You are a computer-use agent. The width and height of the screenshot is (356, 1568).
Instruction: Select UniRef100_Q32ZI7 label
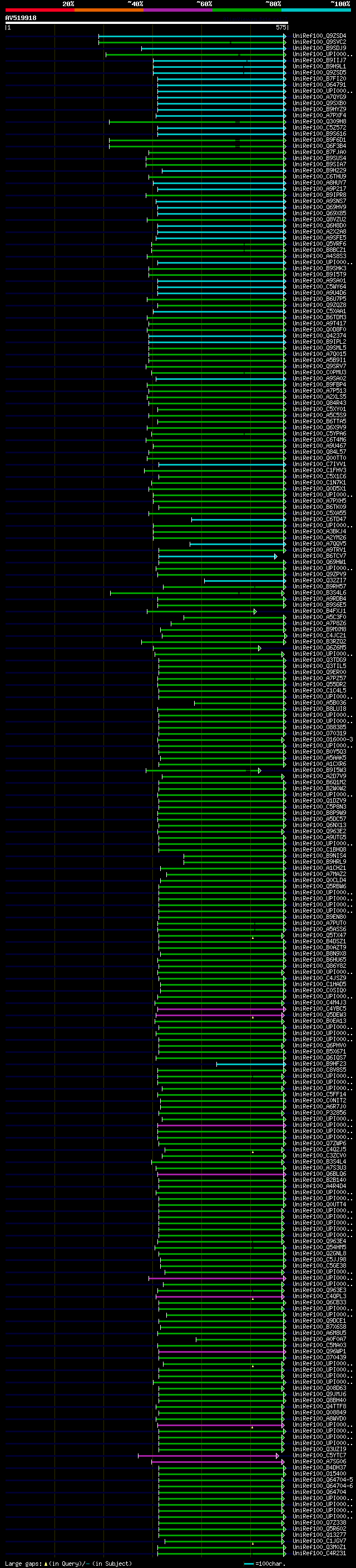point(319,580)
